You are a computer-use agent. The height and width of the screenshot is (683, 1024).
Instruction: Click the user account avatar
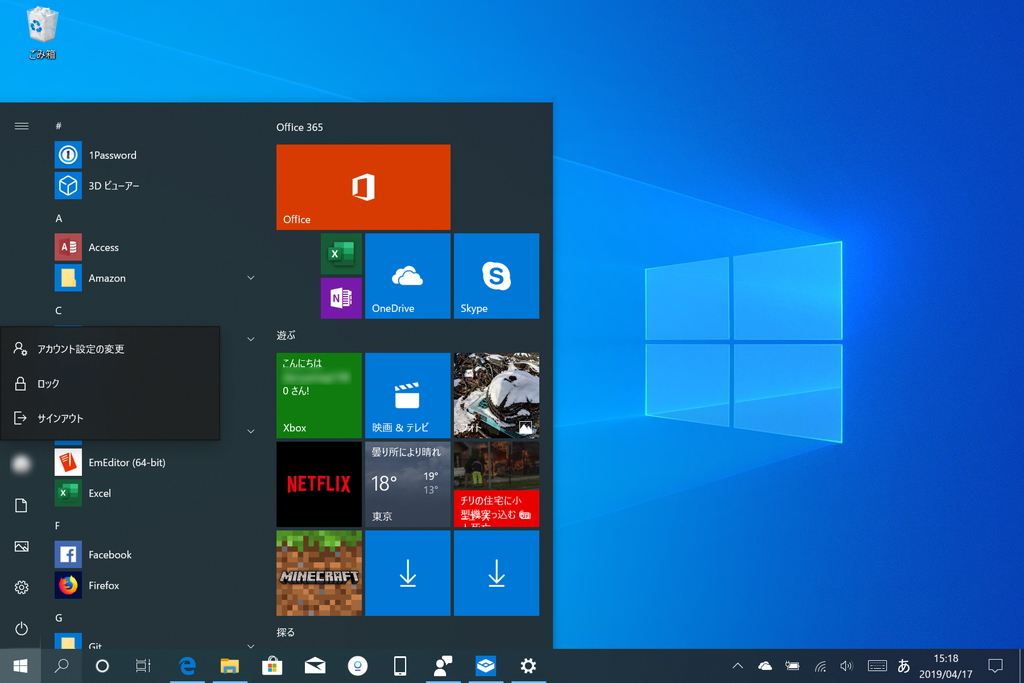pyautogui.click(x=22, y=464)
